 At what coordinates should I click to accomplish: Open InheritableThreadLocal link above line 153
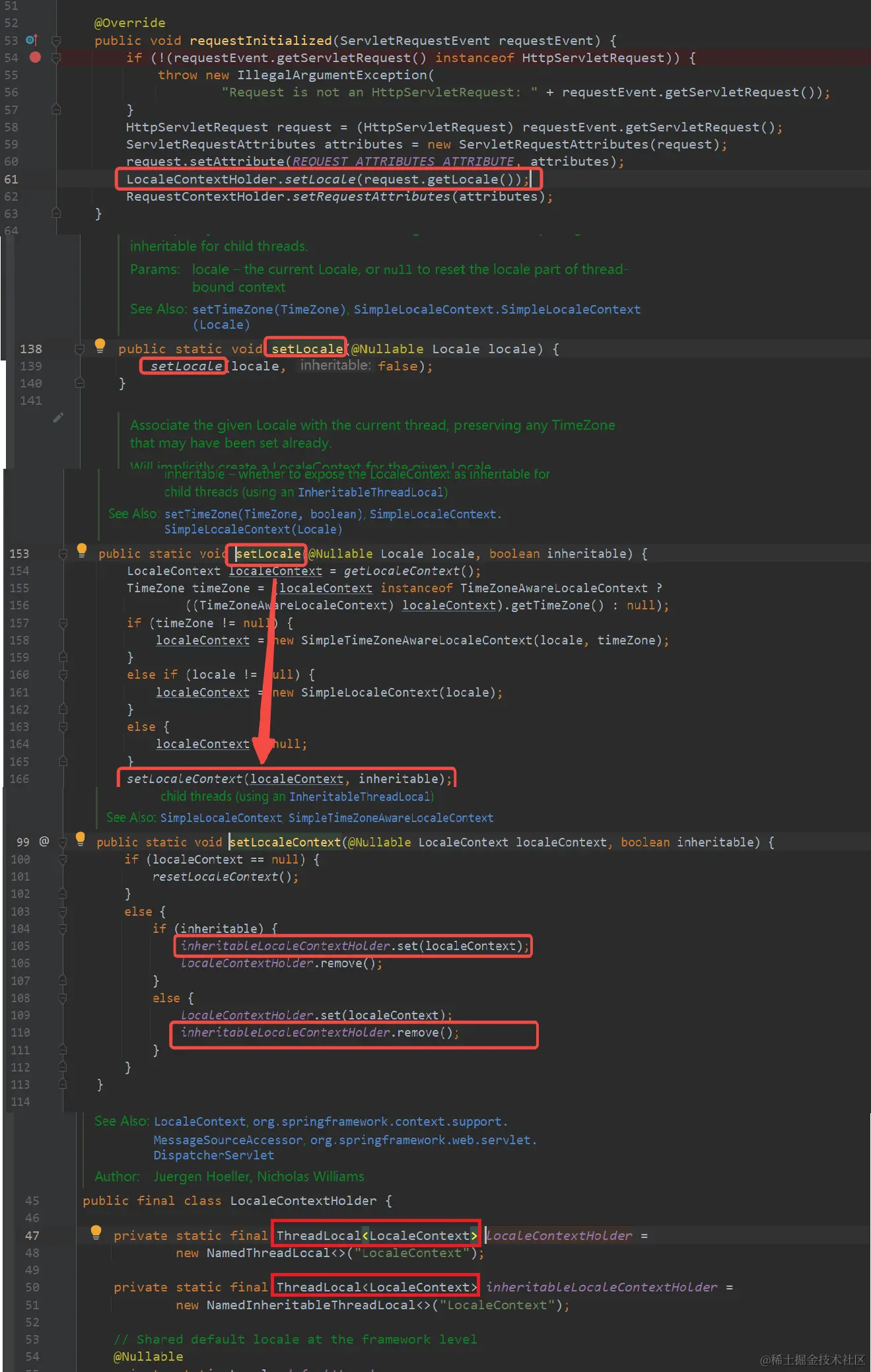point(370,492)
